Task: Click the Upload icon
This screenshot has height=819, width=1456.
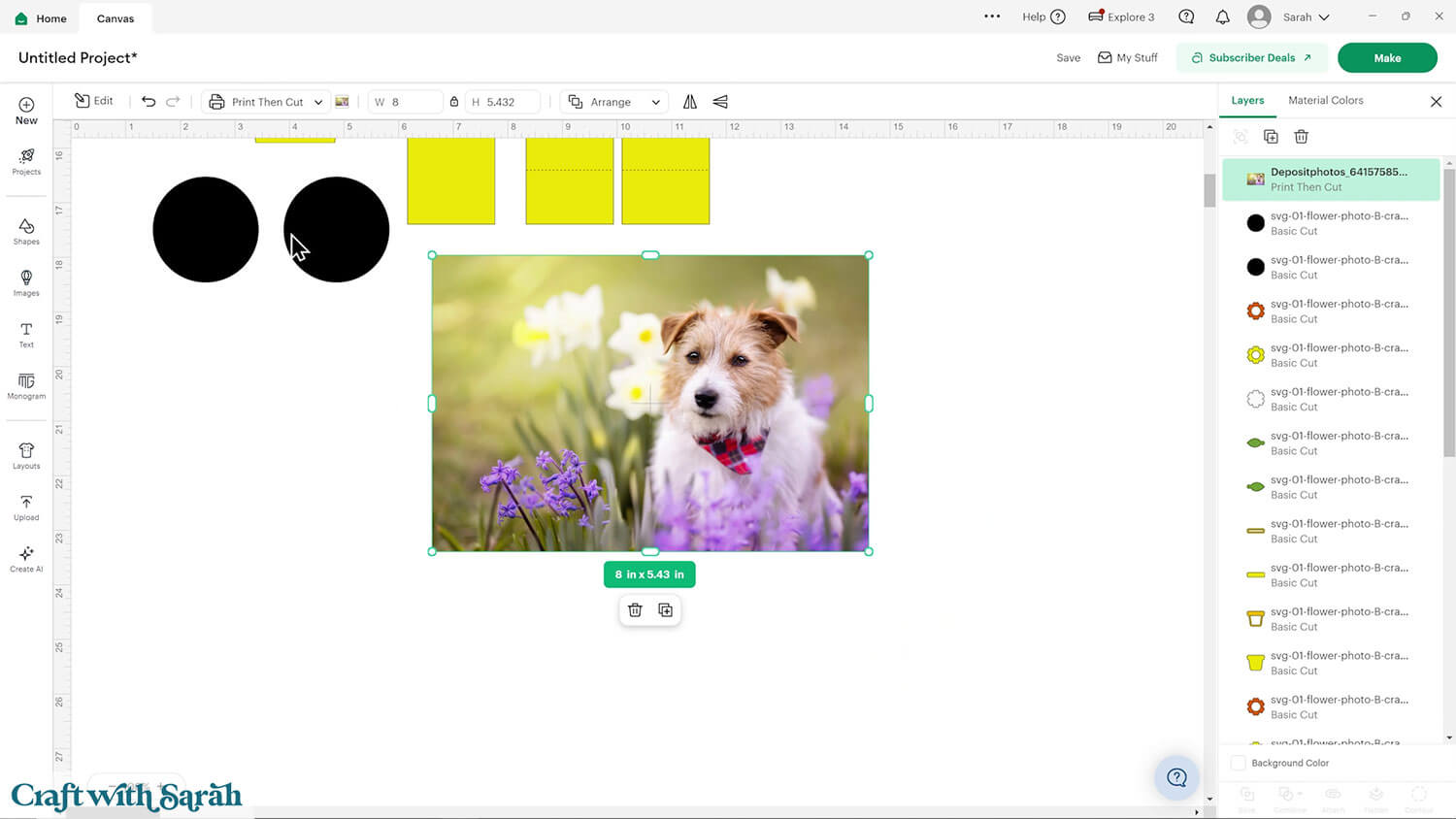Action: [26, 507]
